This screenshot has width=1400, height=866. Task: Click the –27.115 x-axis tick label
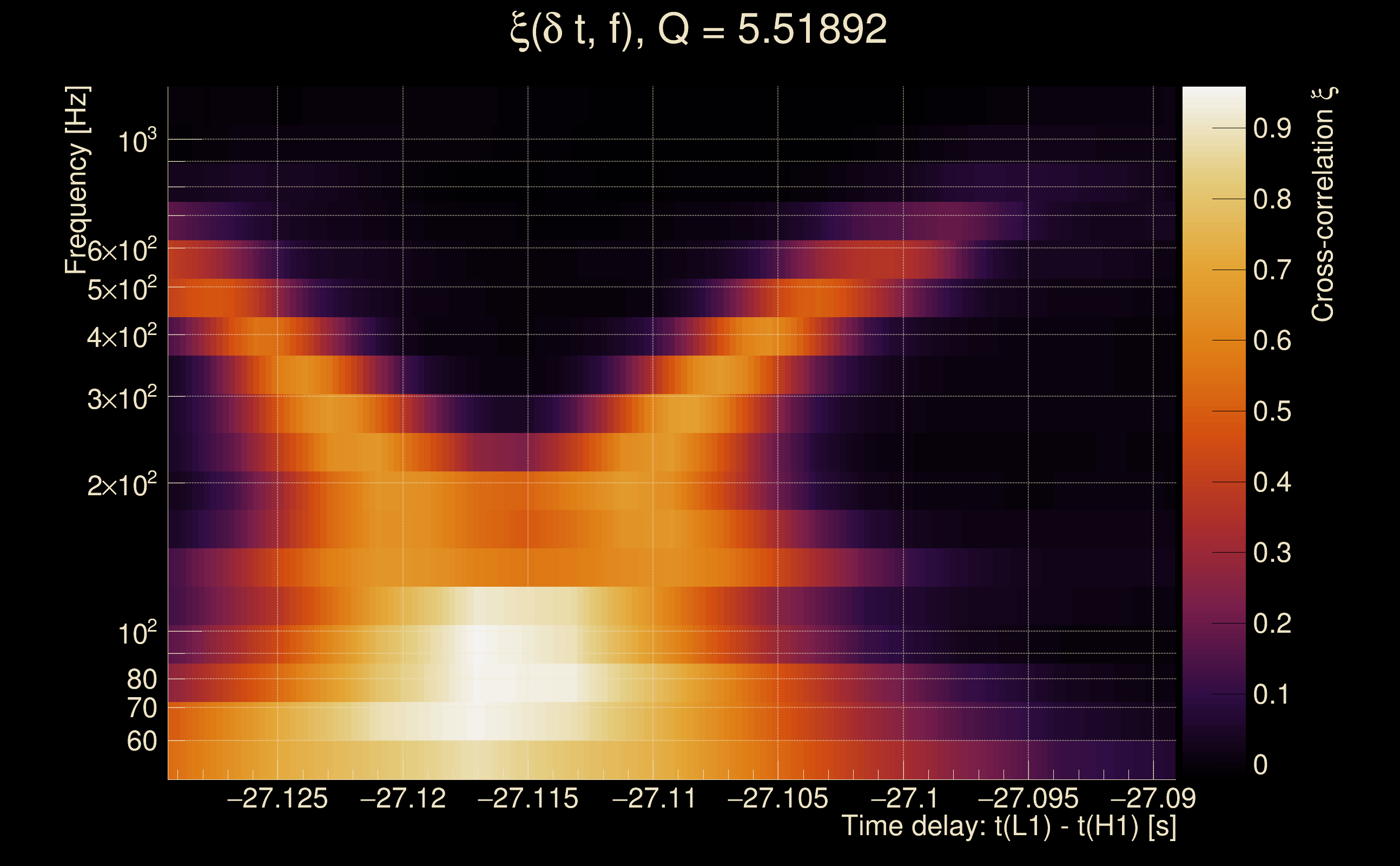click(528, 798)
